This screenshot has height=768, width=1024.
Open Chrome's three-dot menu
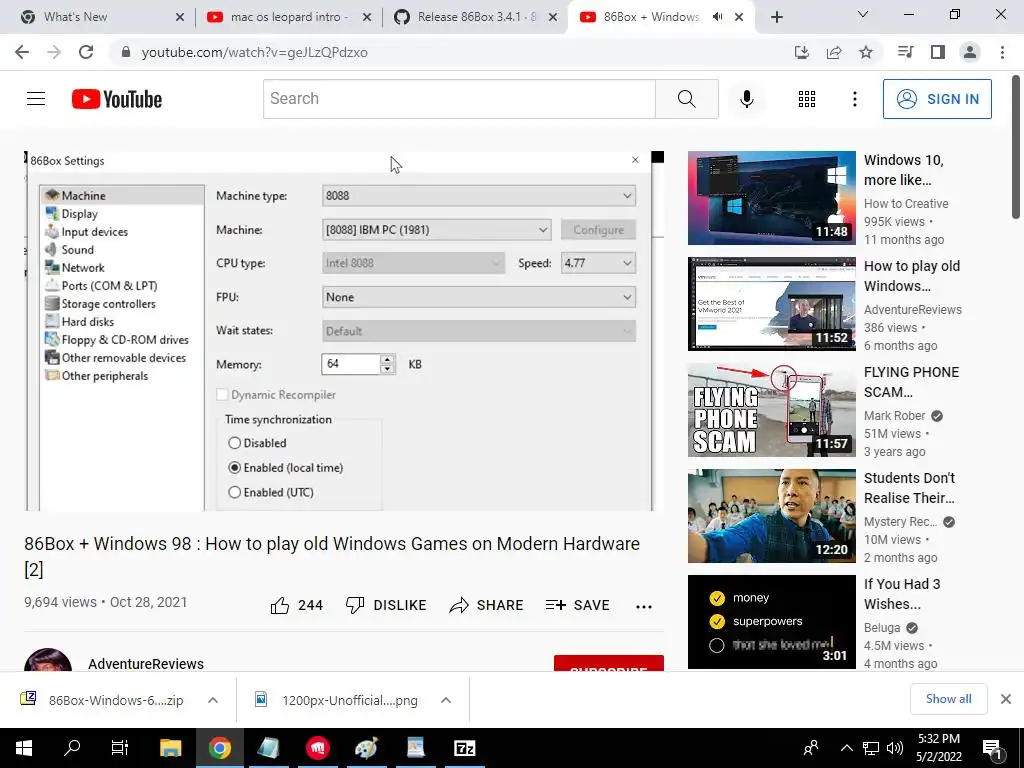(1002, 52)
